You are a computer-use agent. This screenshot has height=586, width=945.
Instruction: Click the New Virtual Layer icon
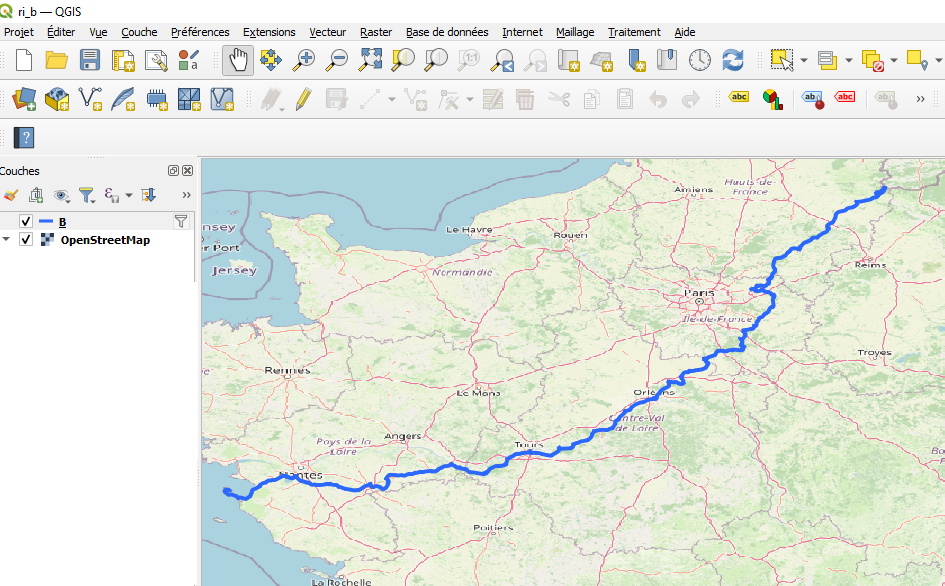pos(224,100)
